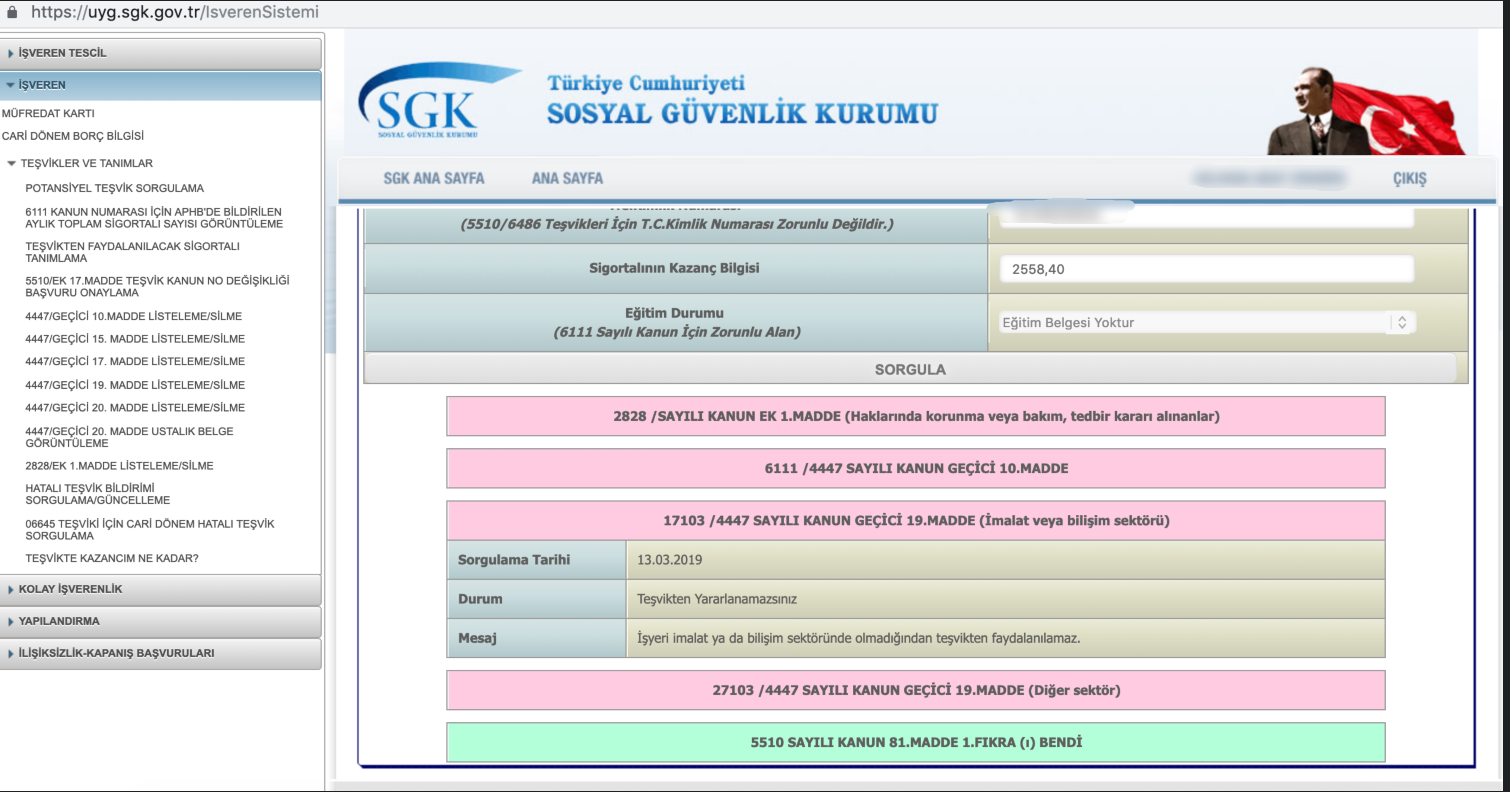Click 'Teşvikten Yararlanamazsınız' status text

coord(717,599)
